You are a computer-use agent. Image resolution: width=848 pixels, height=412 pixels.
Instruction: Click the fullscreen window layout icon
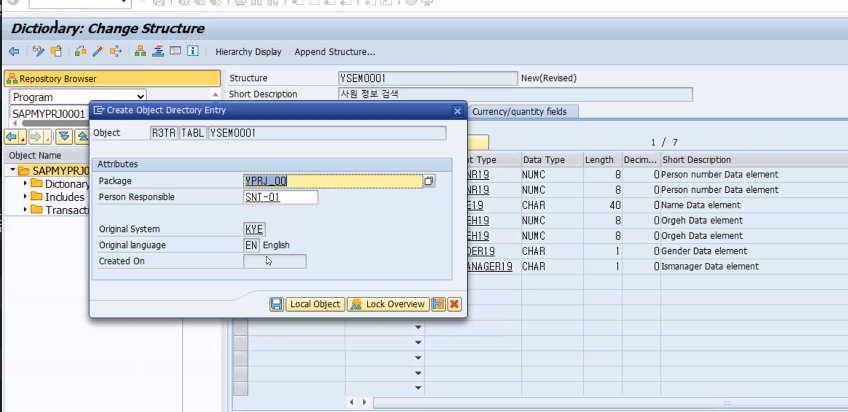(175, 51)
